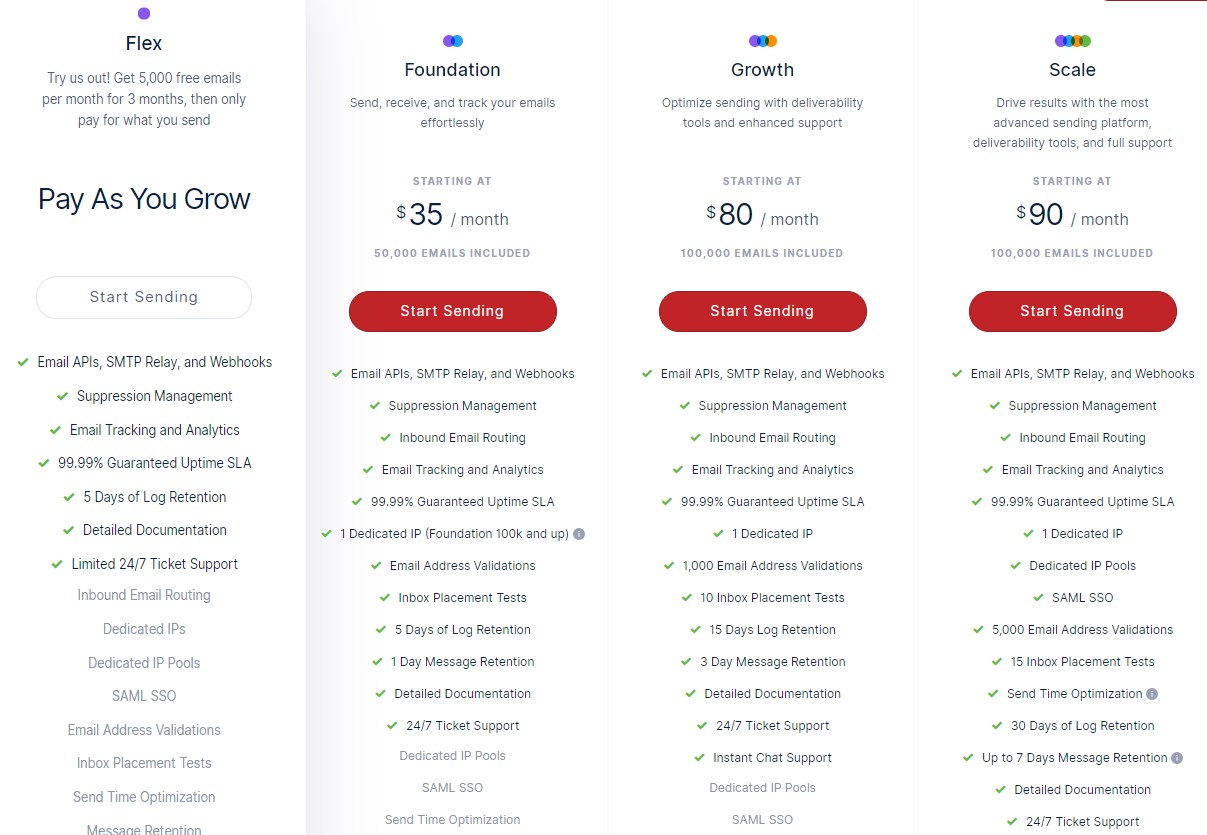Screen dimensions: 1207x835
Task: Open info icon beside Send Time Optimization
Action: (x=1152, y=694)
